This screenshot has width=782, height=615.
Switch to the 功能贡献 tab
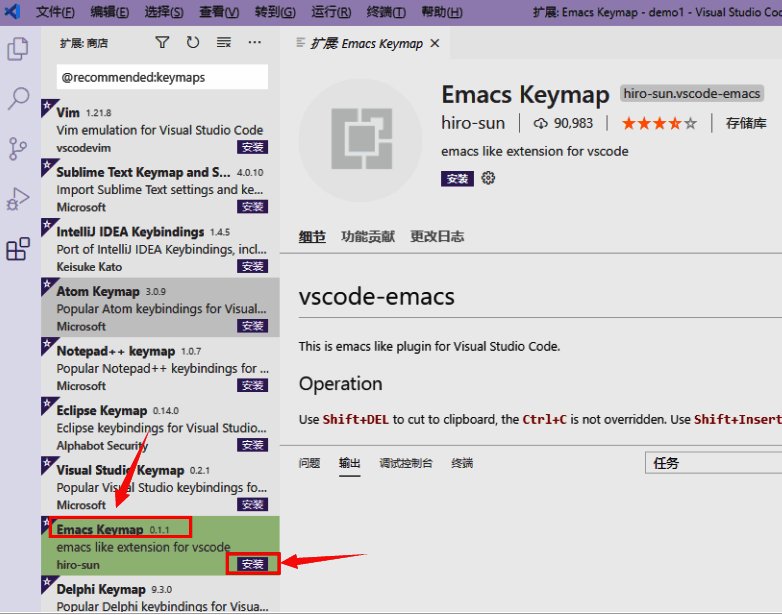point(368,236)
